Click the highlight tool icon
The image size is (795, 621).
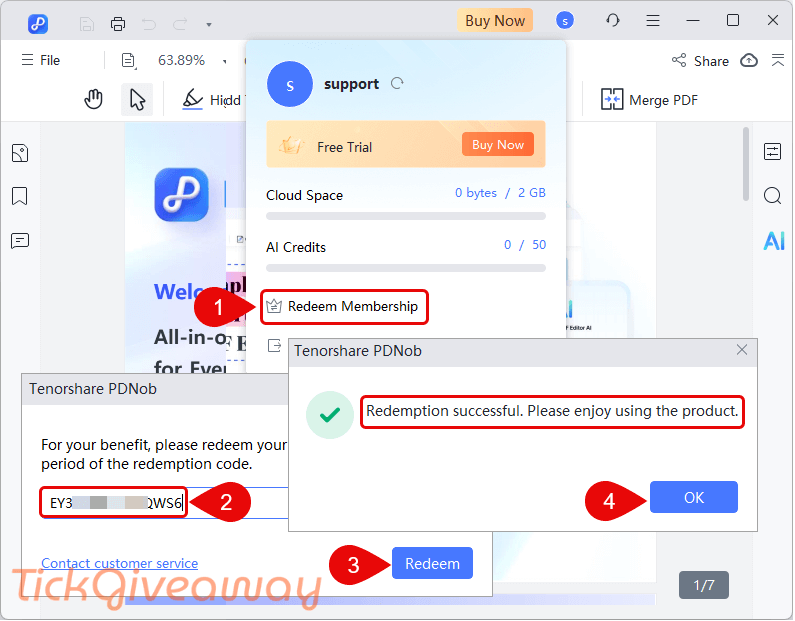point(193,99)
